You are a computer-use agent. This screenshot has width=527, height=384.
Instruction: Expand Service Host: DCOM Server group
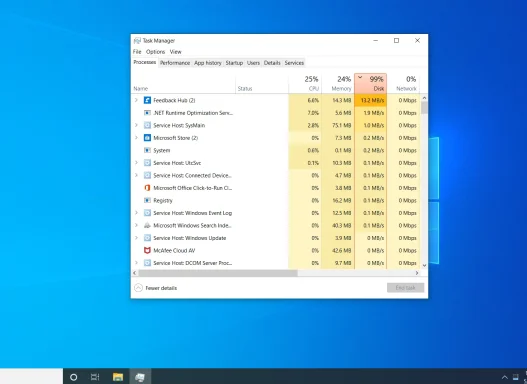coord(136,263)
